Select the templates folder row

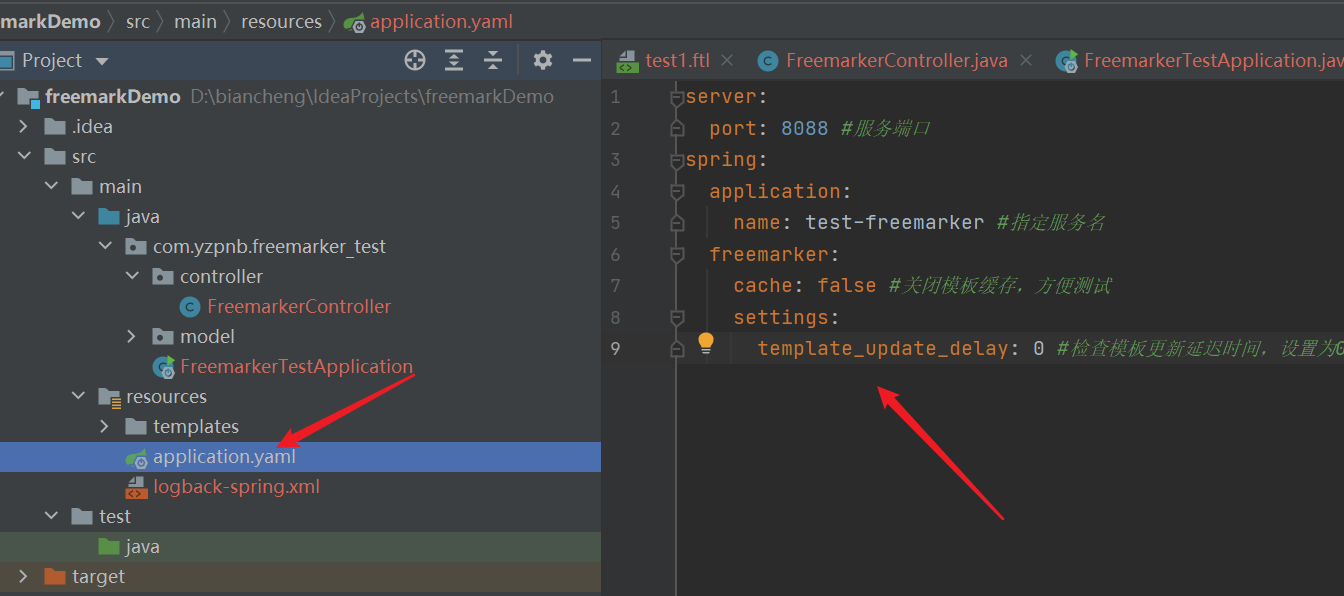point(300,427)
